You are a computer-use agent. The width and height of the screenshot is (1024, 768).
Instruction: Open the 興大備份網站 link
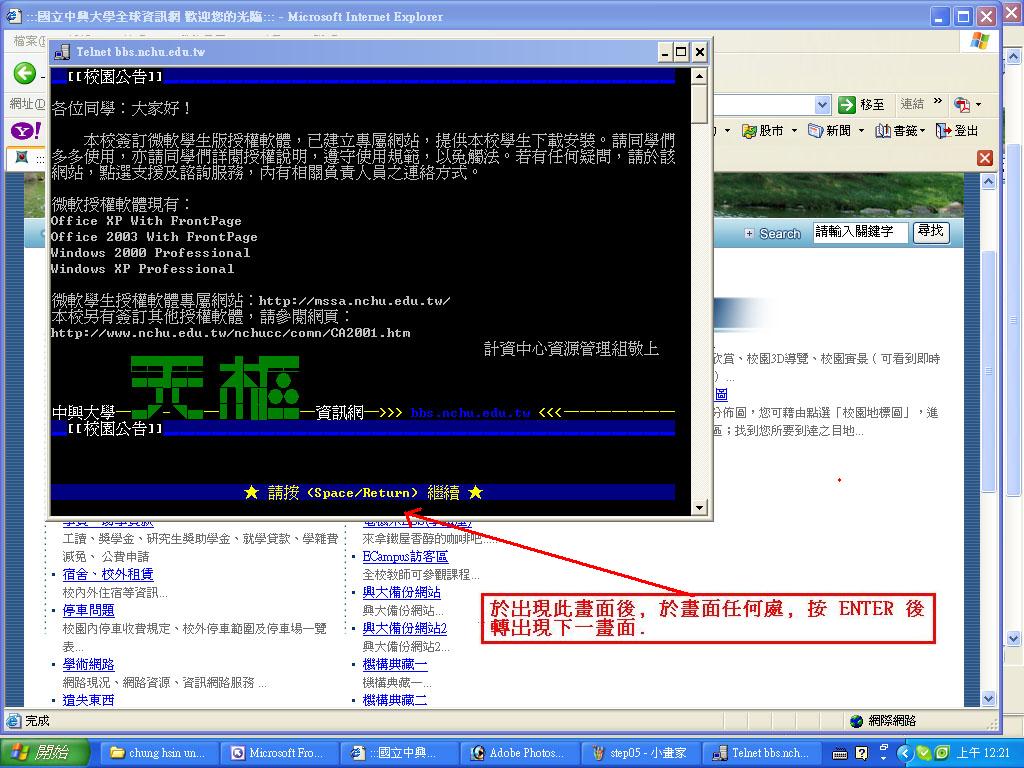(402, 593)
